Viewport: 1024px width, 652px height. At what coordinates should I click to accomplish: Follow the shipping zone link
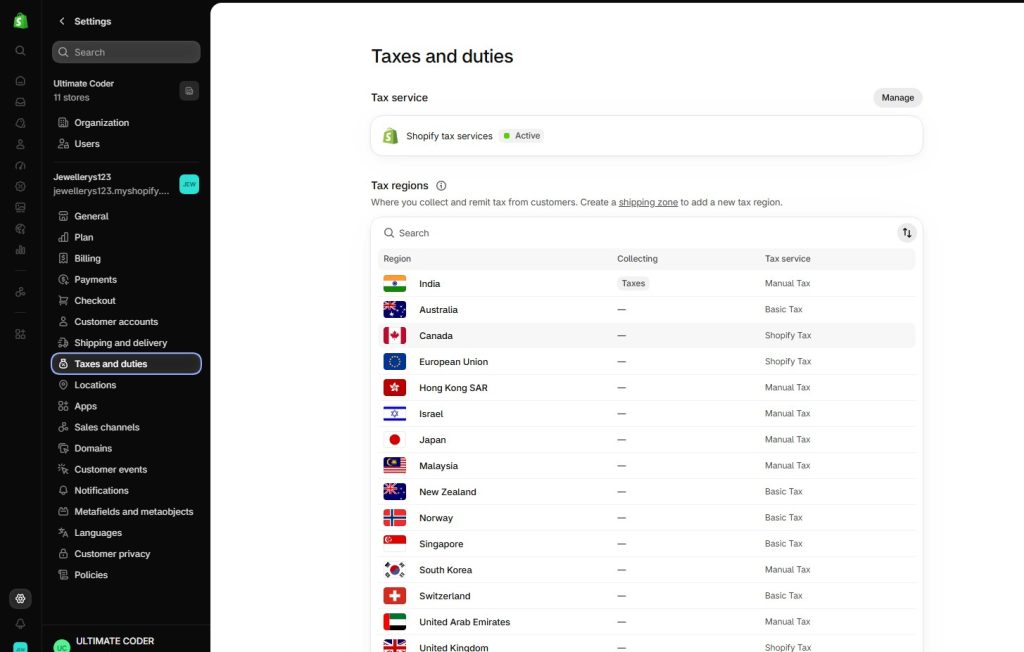[x=648, y=203]
